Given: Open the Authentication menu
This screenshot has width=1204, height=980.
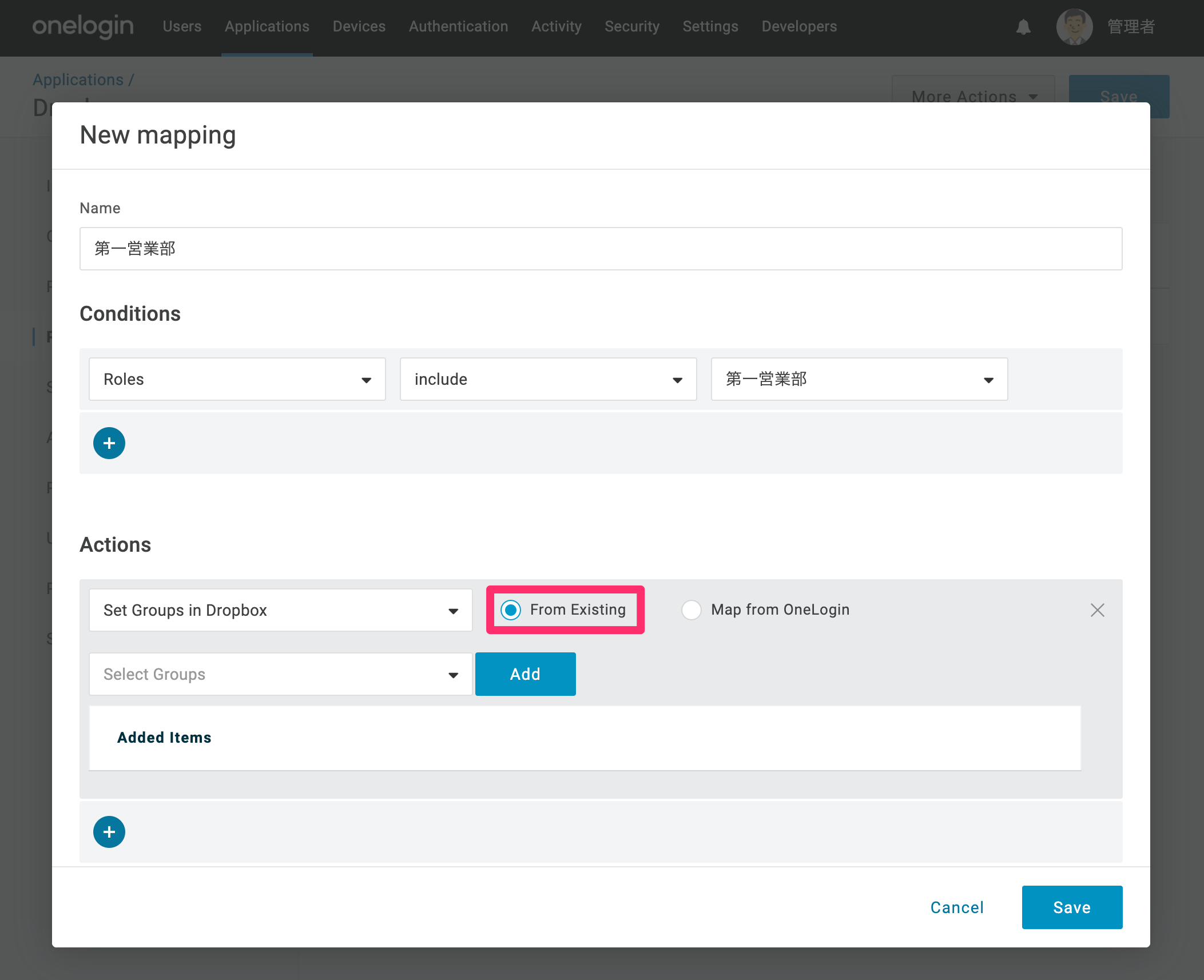Looking at the screenshot, I should coord(459,26).
